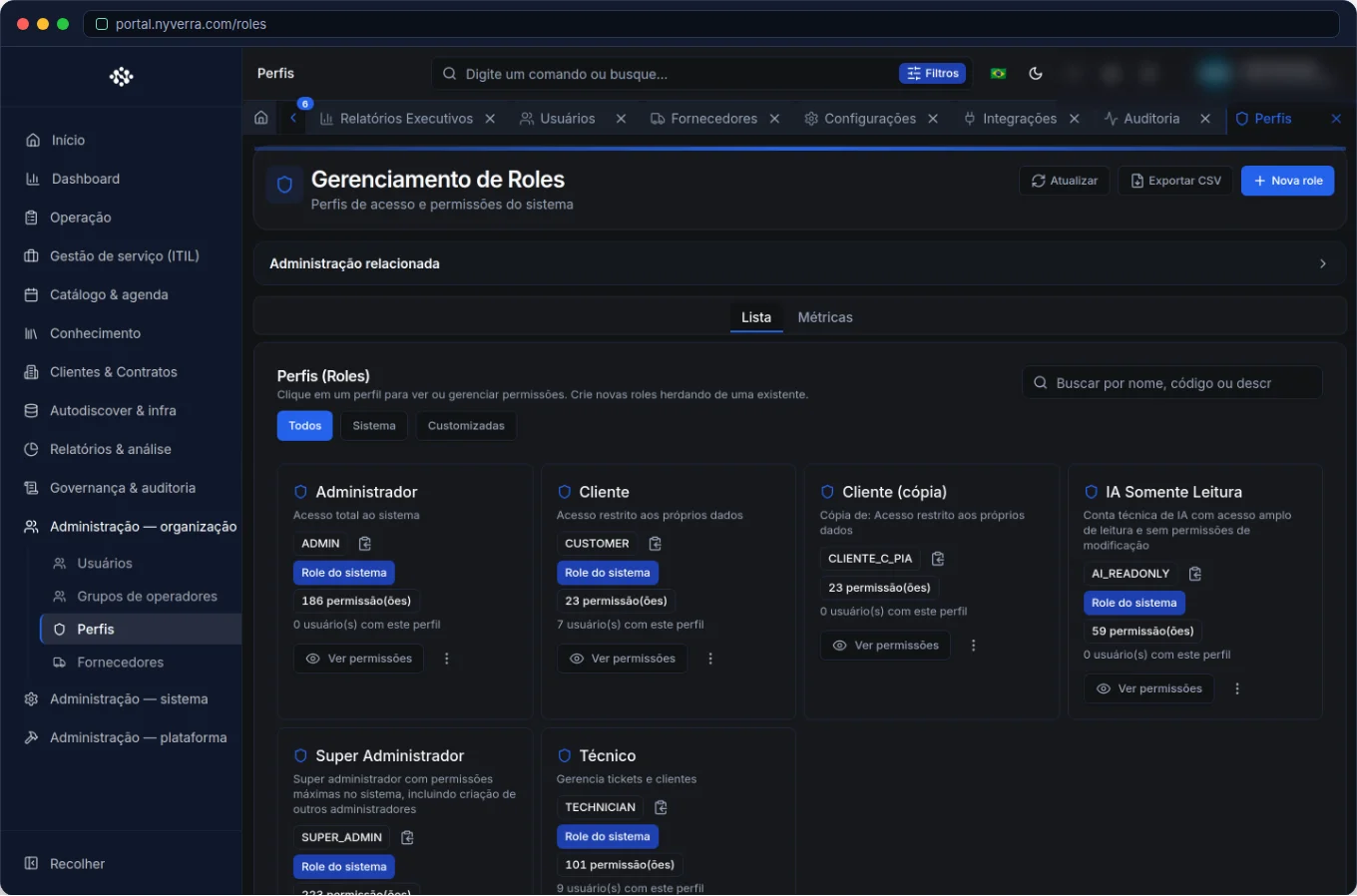The width and height of the screenshot is (1357, 896).
Task: Copy the SUPER_ADMIN role code
Action: click(x=407, y=837)
